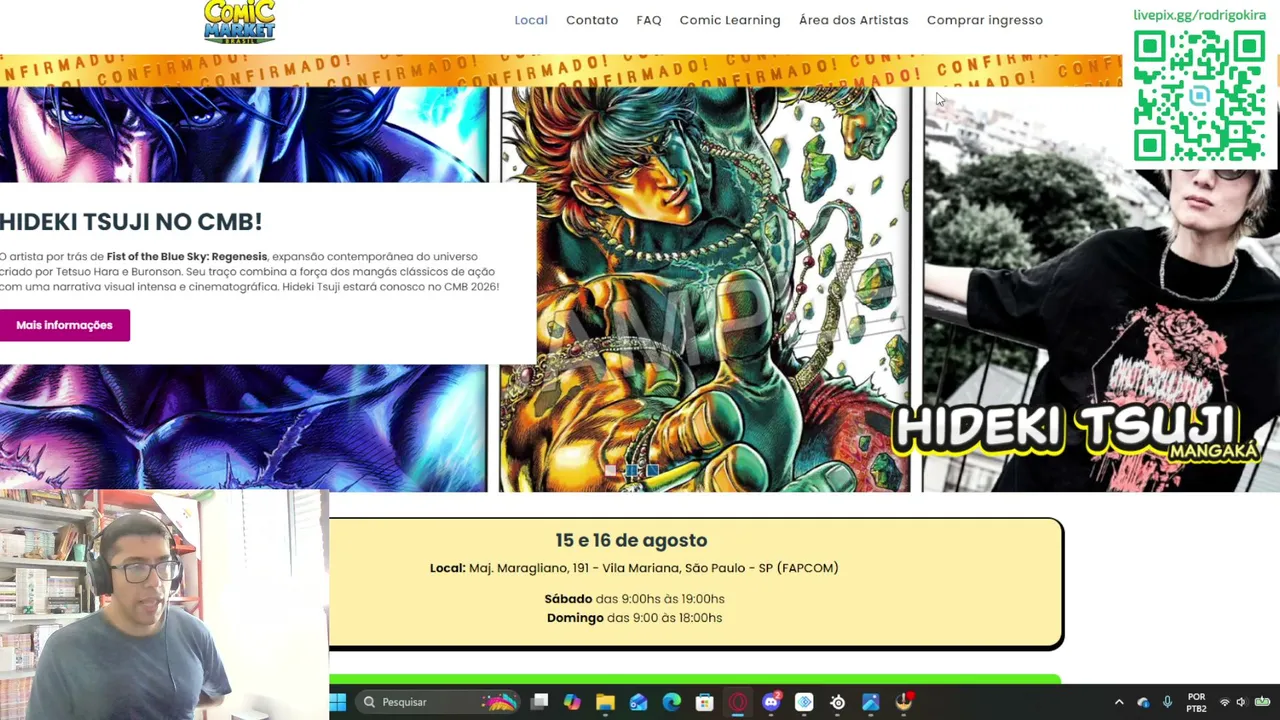Click the microphone tray icon

[1167, 702]
